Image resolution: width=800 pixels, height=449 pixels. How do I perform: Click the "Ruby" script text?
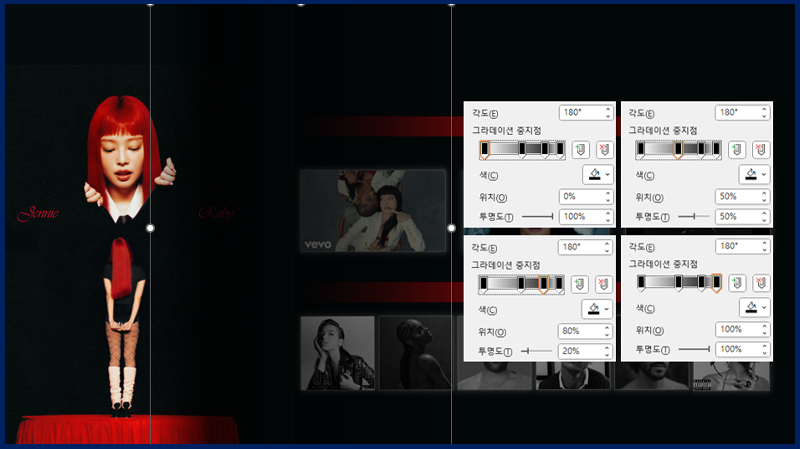point(216,213)
